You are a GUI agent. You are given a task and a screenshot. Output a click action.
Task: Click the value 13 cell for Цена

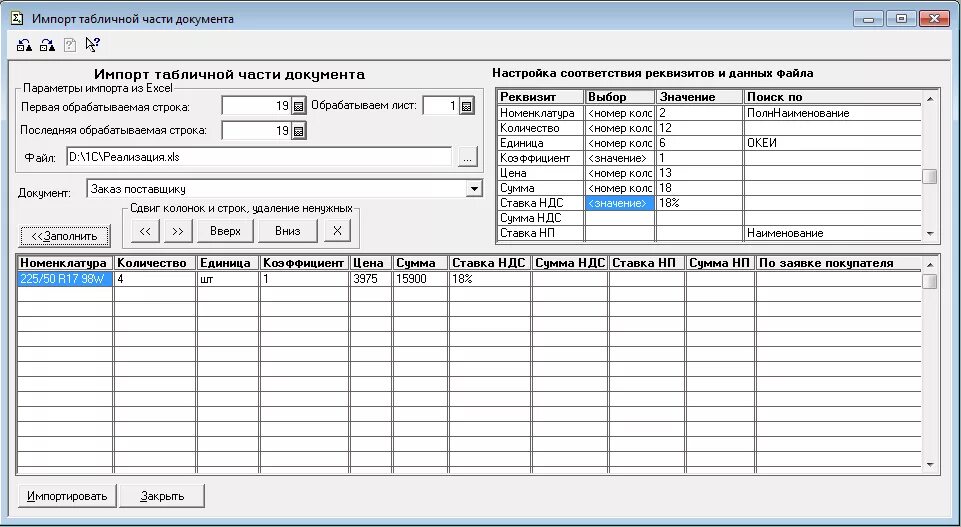click(699, 173)
